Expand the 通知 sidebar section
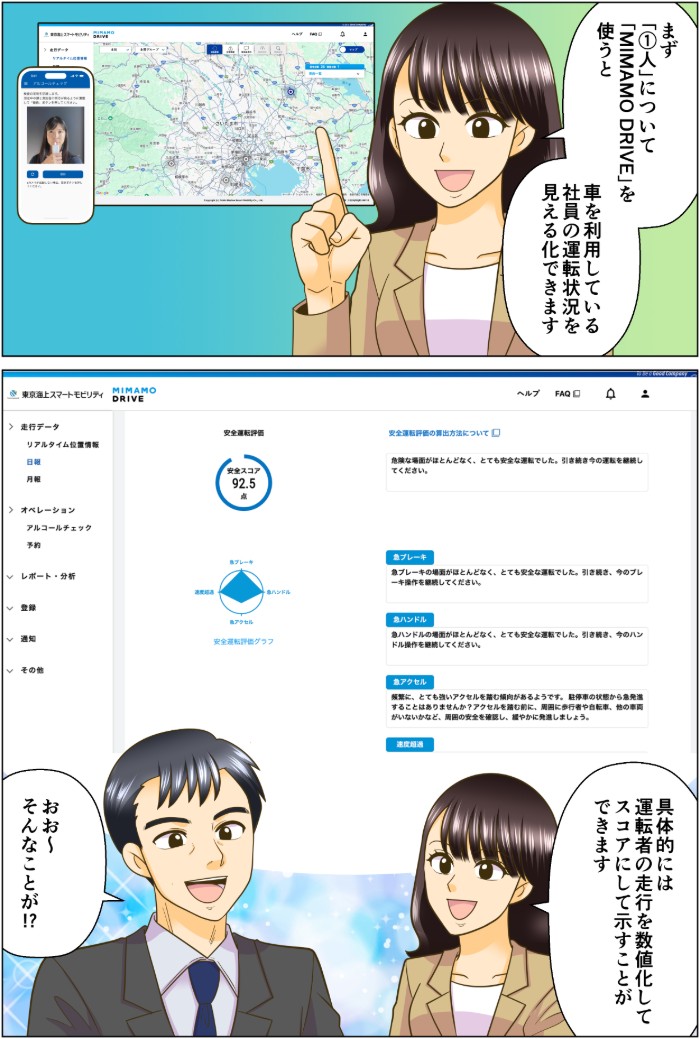Screen dimensions: 700x1039 pyautogui.click(x=11, y=639)
